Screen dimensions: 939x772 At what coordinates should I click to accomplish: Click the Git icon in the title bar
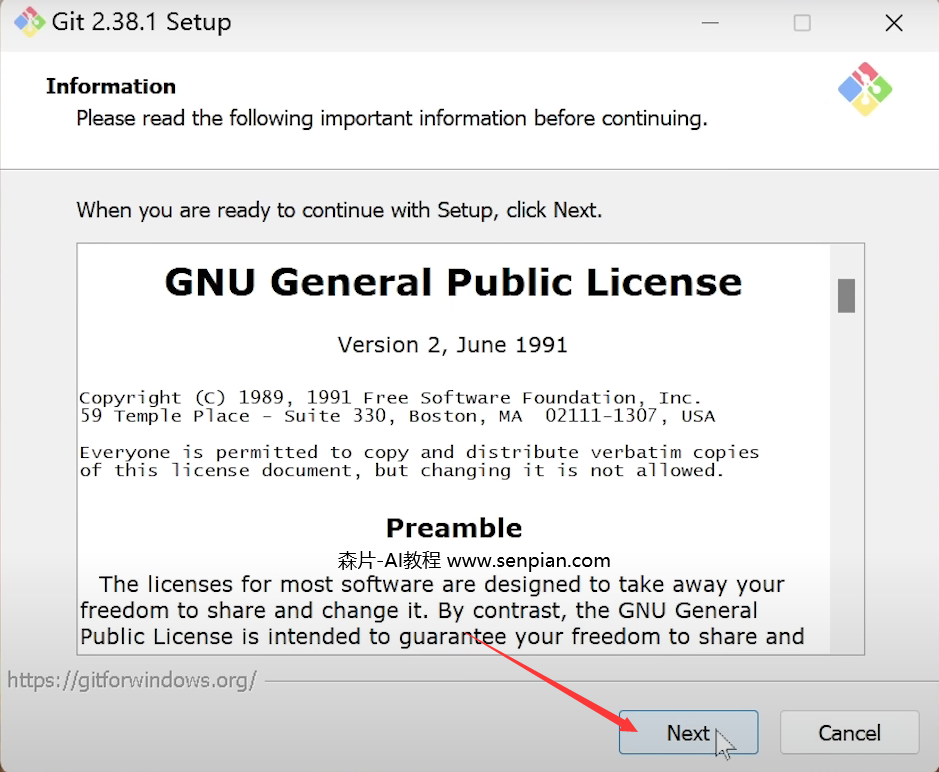click(29, 22)
